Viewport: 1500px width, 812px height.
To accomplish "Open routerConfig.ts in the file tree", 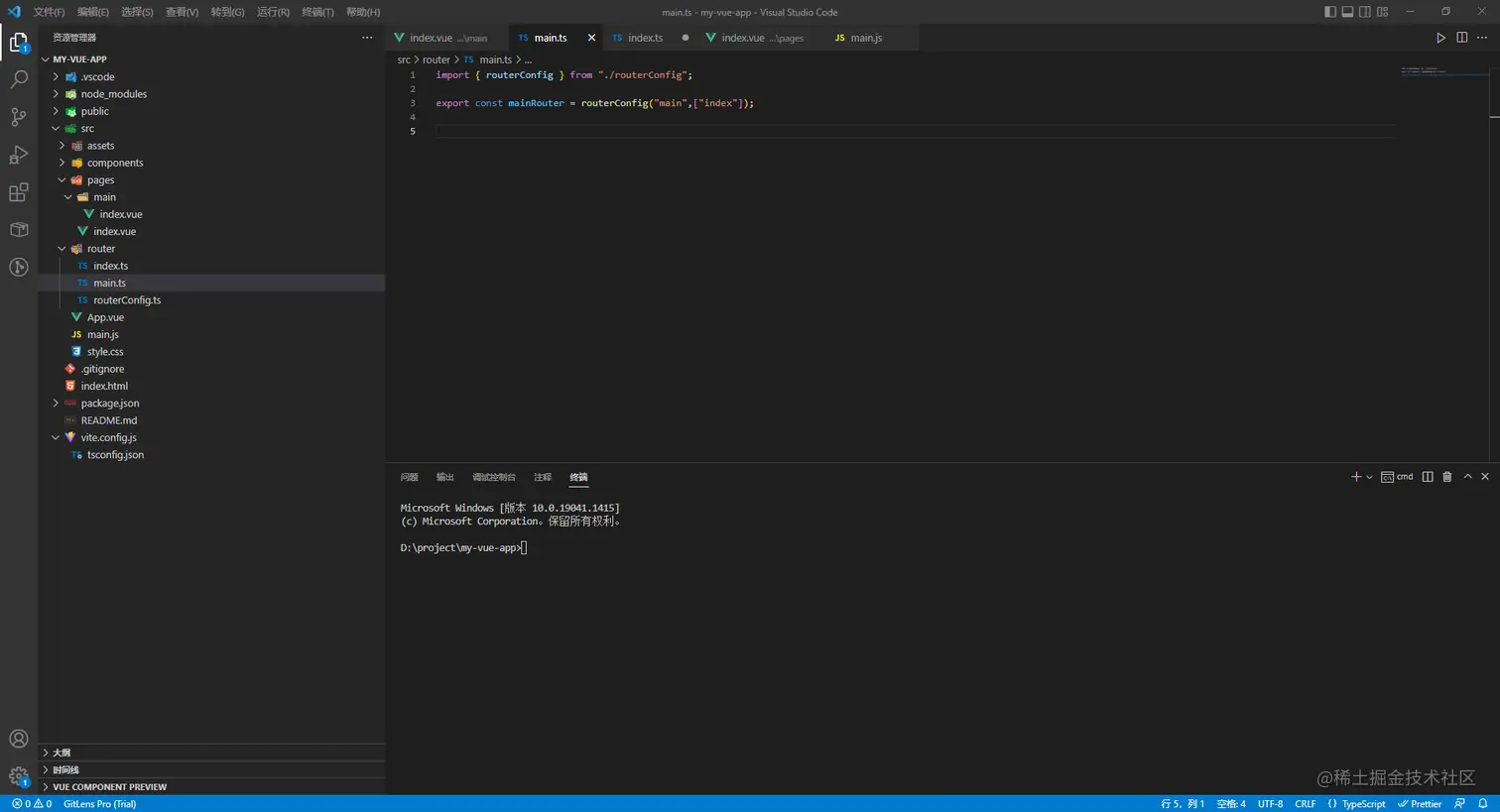I will point(211,300).
